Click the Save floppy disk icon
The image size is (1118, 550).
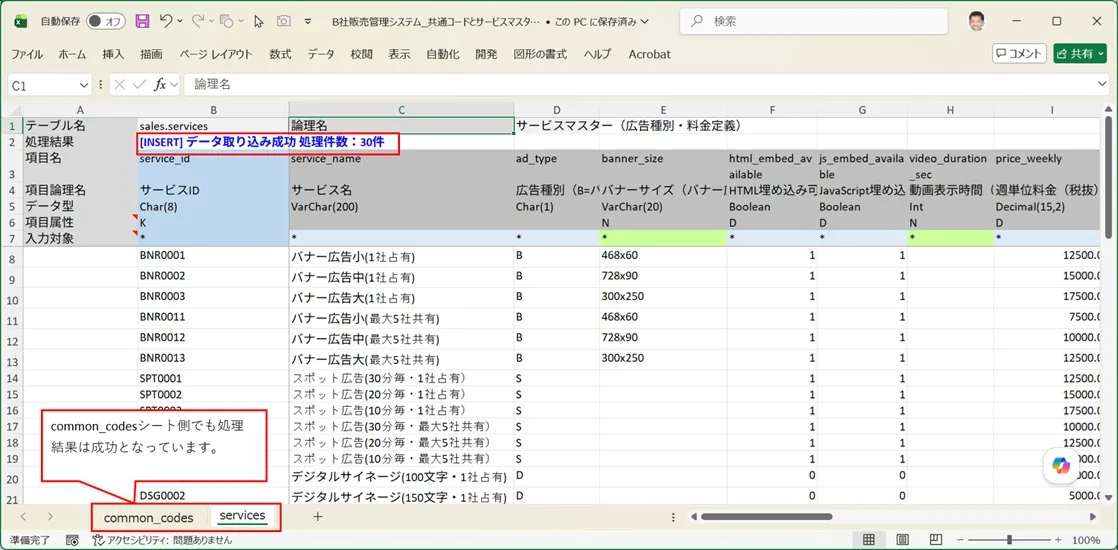coord(143,21)
